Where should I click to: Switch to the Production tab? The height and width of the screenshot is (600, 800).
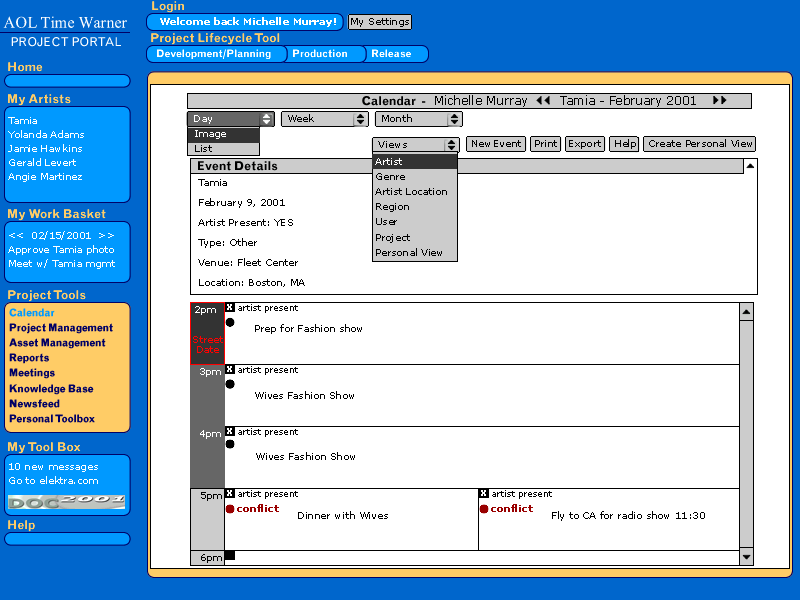click(320, 54)
